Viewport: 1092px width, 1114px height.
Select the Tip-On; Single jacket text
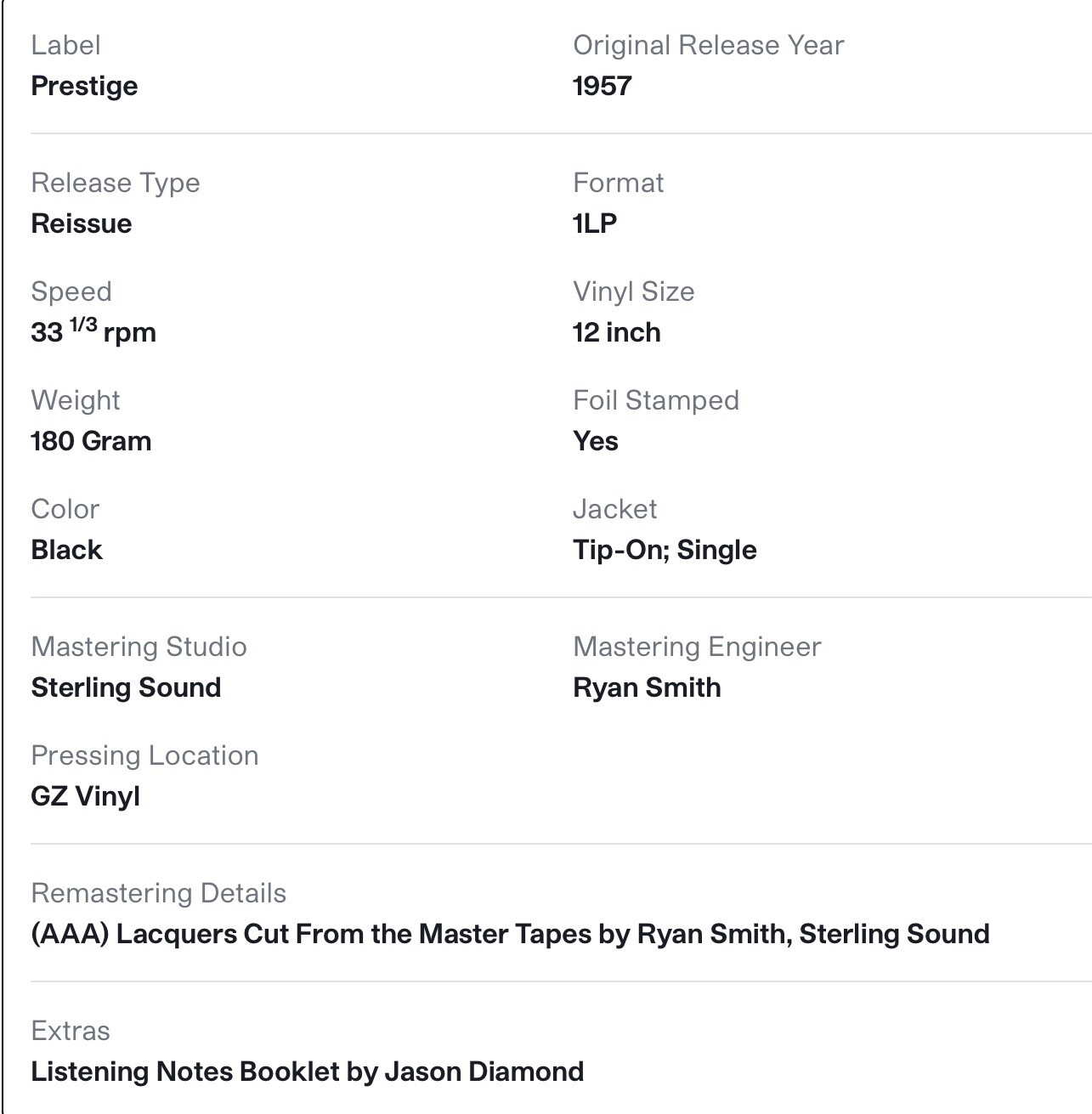point(665,550)
